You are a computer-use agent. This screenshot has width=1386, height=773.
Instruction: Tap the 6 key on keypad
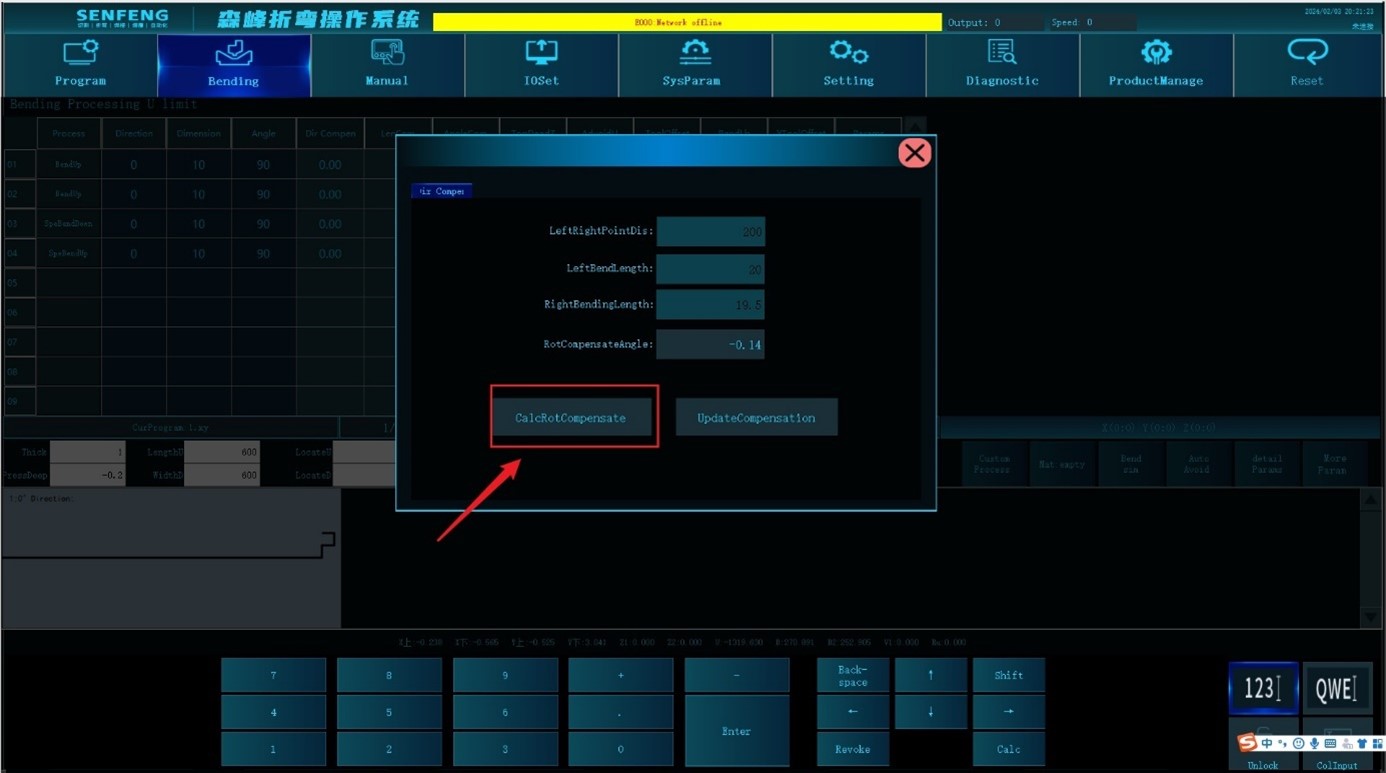[505, 712]
